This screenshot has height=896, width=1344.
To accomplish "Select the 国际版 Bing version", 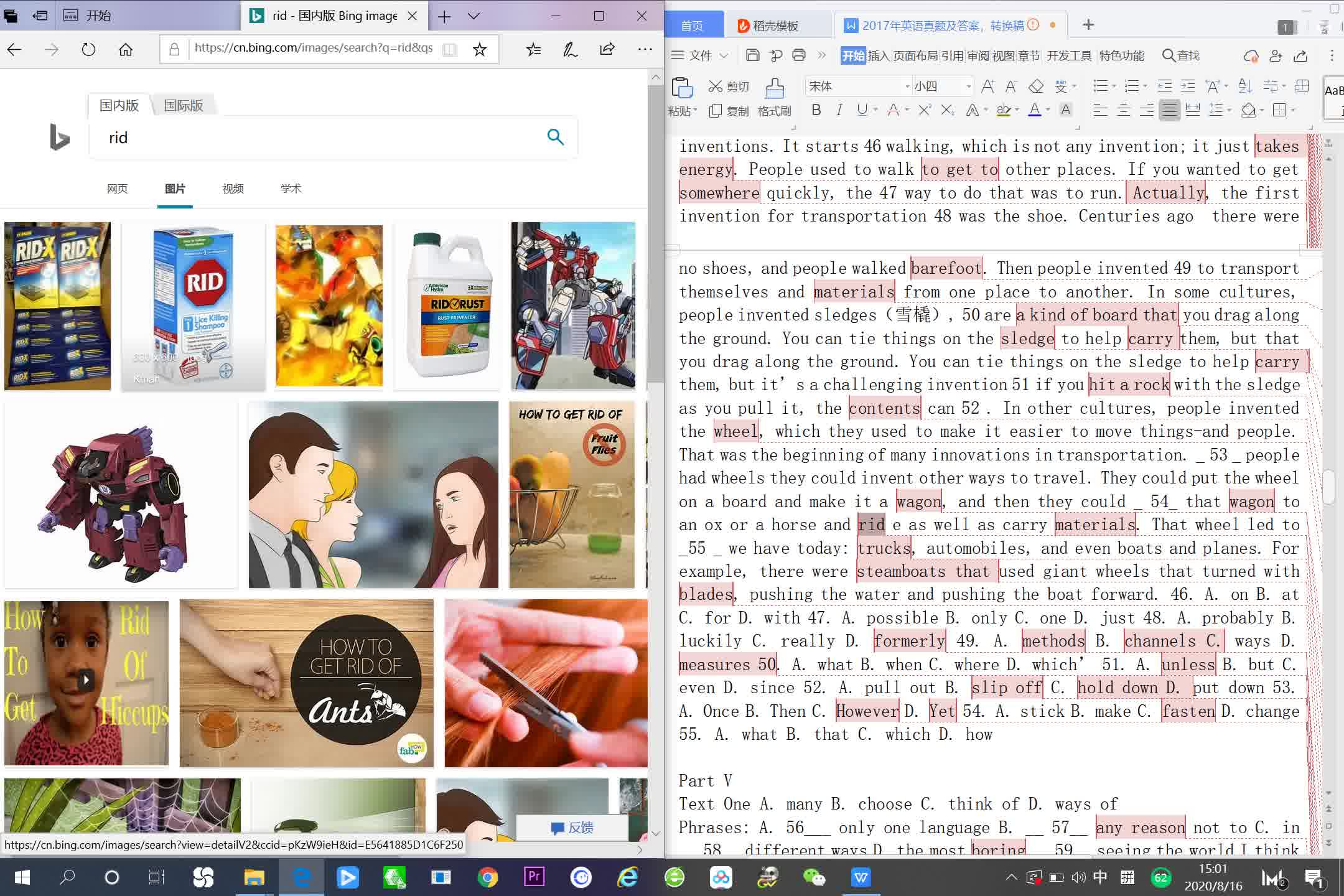I will 184,105.
